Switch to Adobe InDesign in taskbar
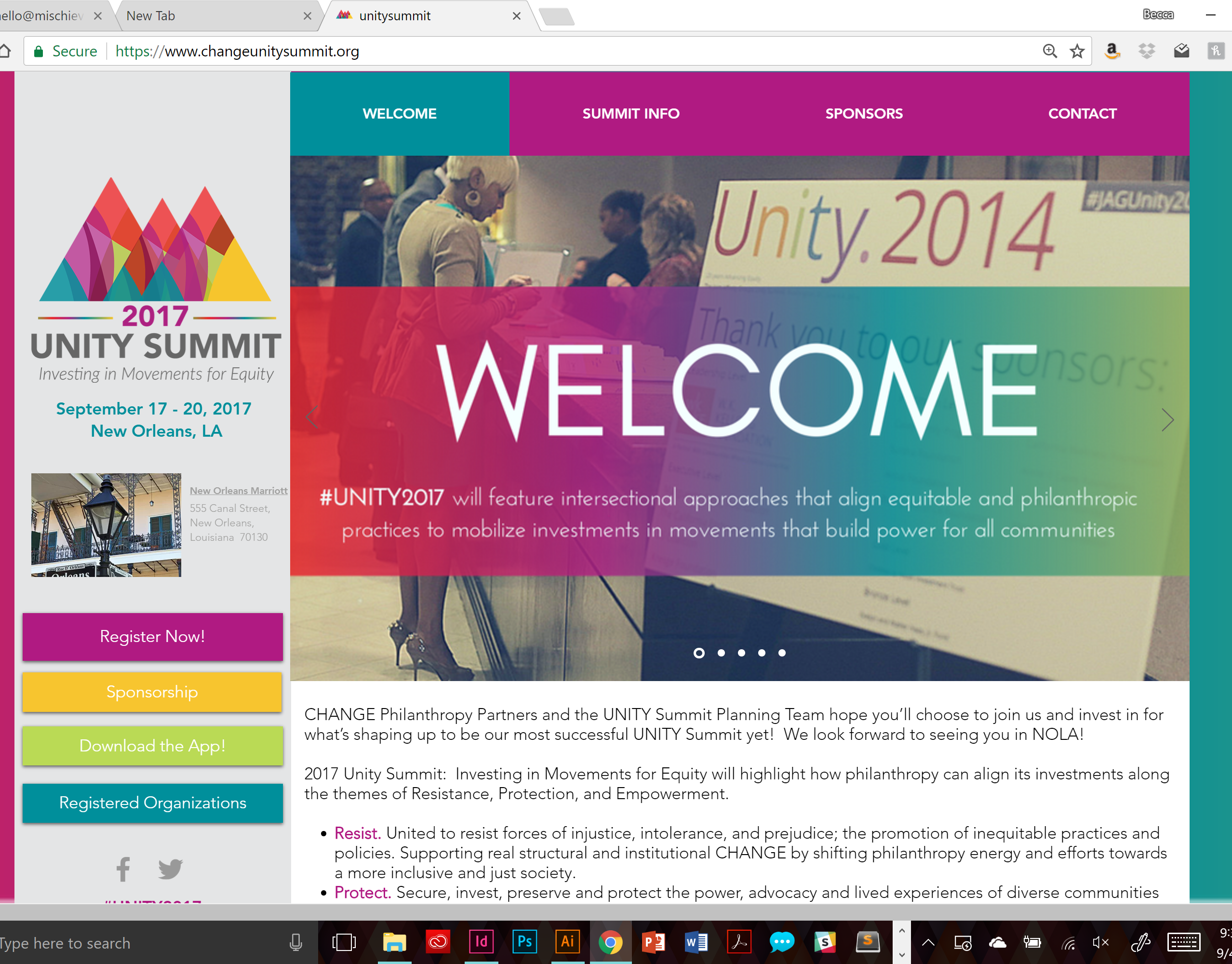Viewport: 1232px width, 964px height. coord(481,941)
